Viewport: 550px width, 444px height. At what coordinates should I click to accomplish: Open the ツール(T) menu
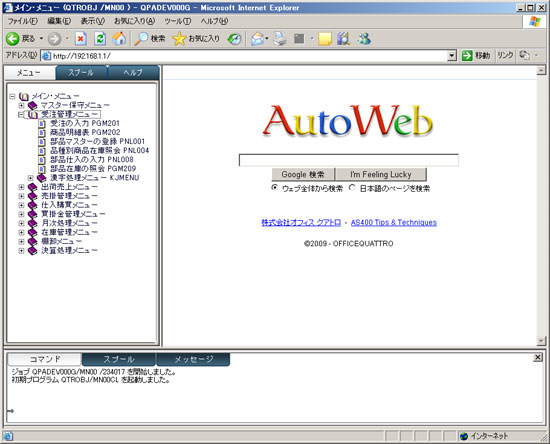coord(178,21)
